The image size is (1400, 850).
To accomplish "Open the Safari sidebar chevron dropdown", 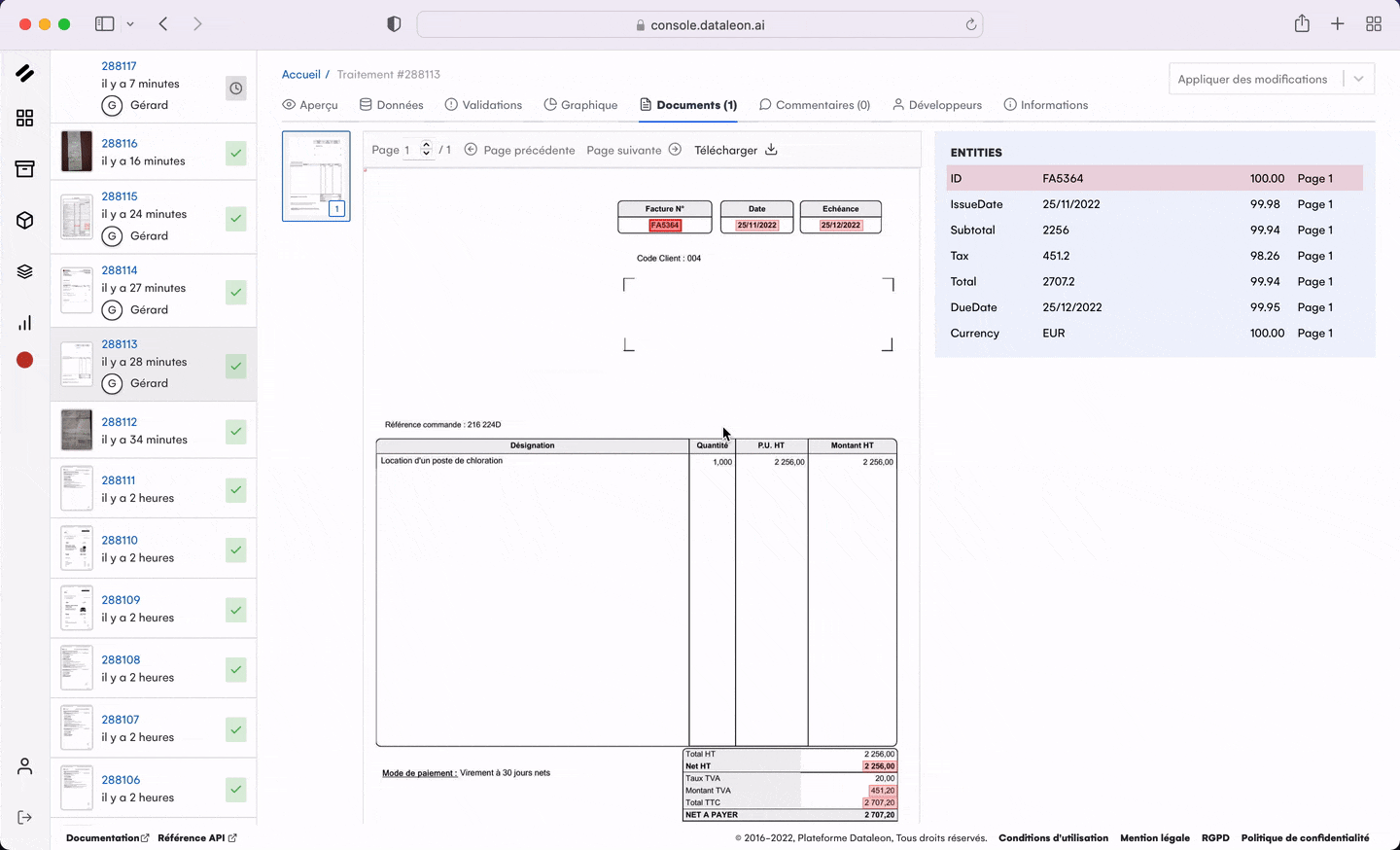I will (130, 23).
